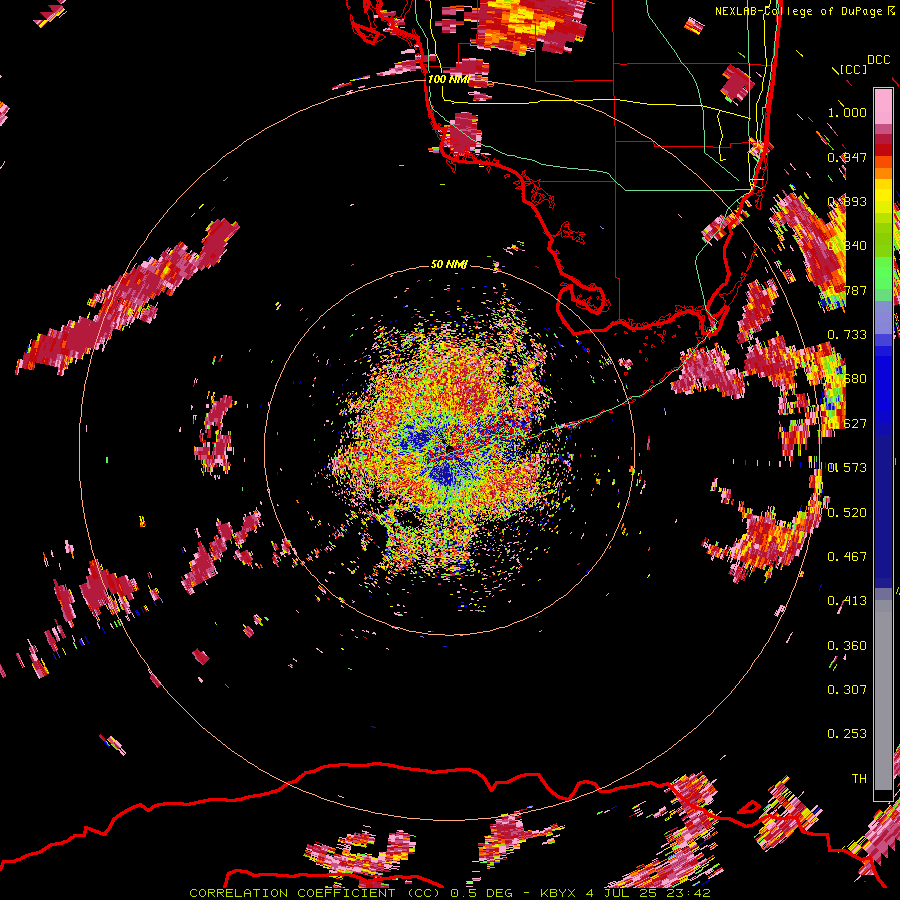This screenshot has height=900, width=900.
Task: Select the 100 NMI range ring label
Action: click(448, 79)
